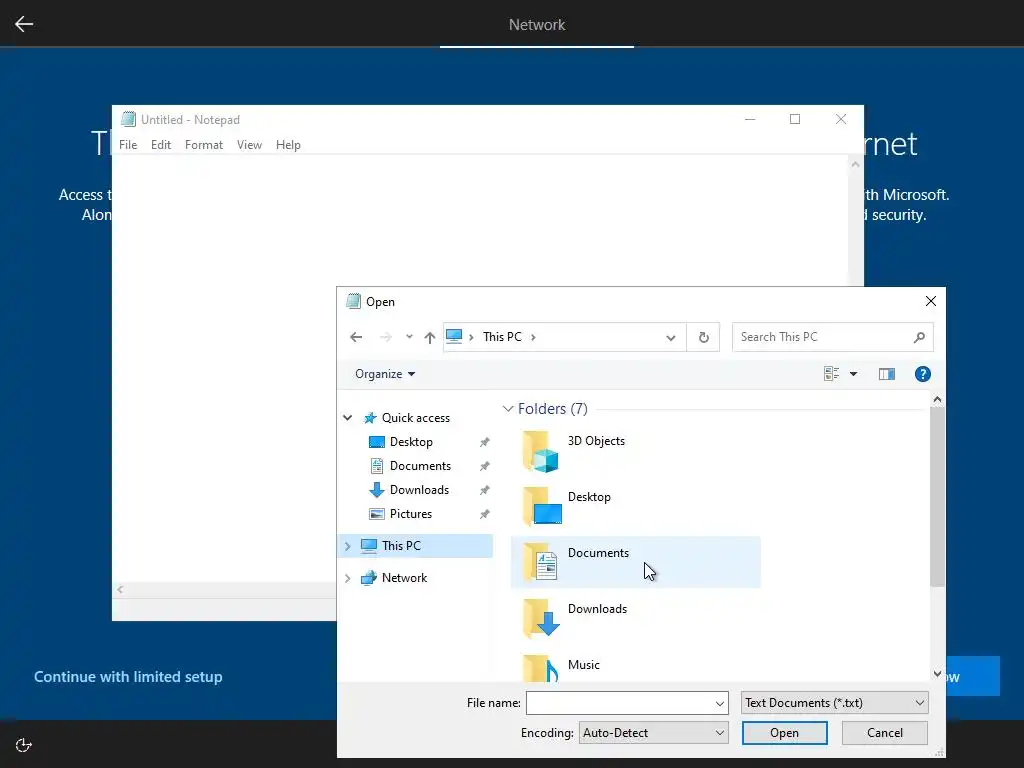This screenshot has width=1024, height=768.
Task: Open Notepad File menu
Action: (128, 145)
